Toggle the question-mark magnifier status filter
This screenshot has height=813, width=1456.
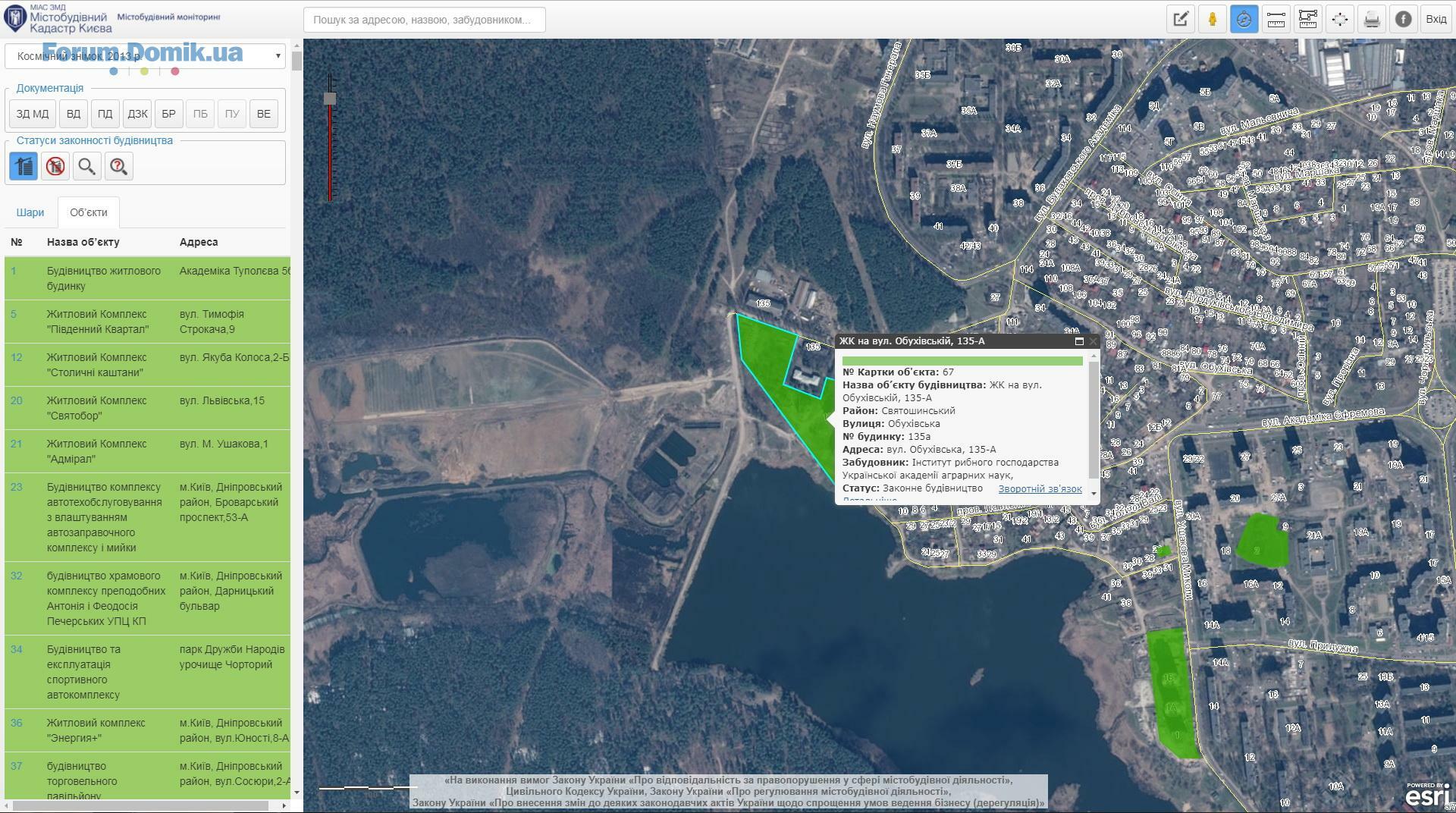119,166
